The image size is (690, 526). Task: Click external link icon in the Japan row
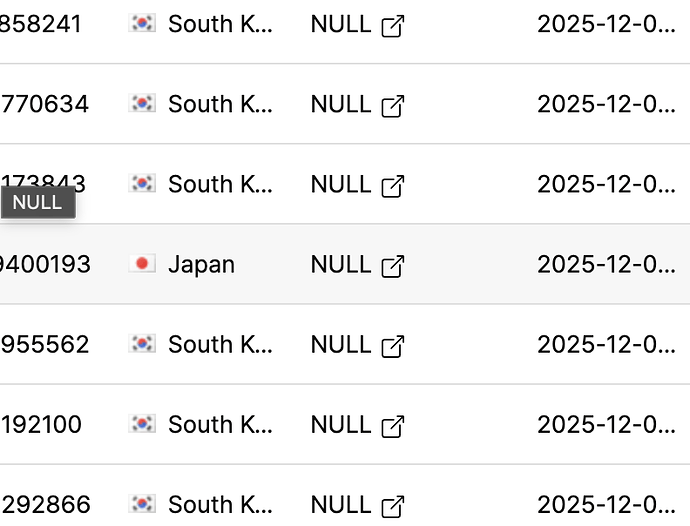(394, 266)
